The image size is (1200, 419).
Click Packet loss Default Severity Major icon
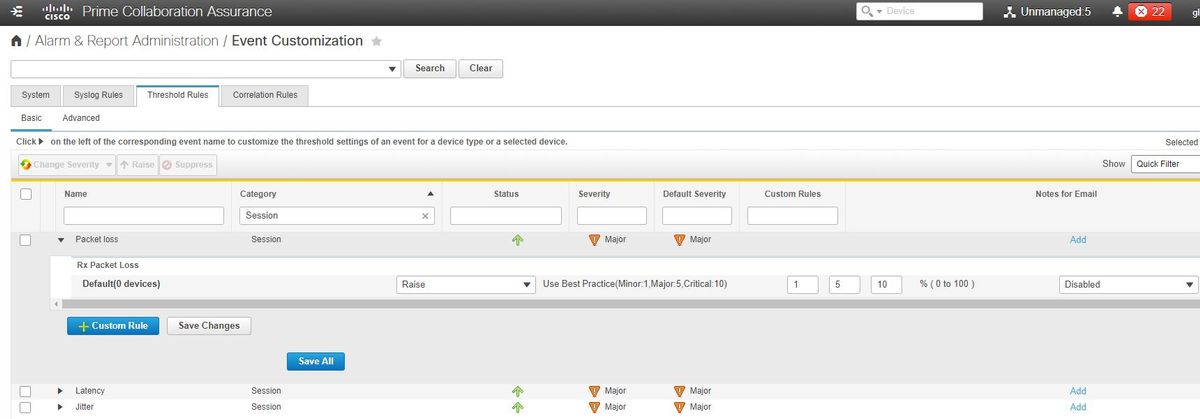coord(679,240)
